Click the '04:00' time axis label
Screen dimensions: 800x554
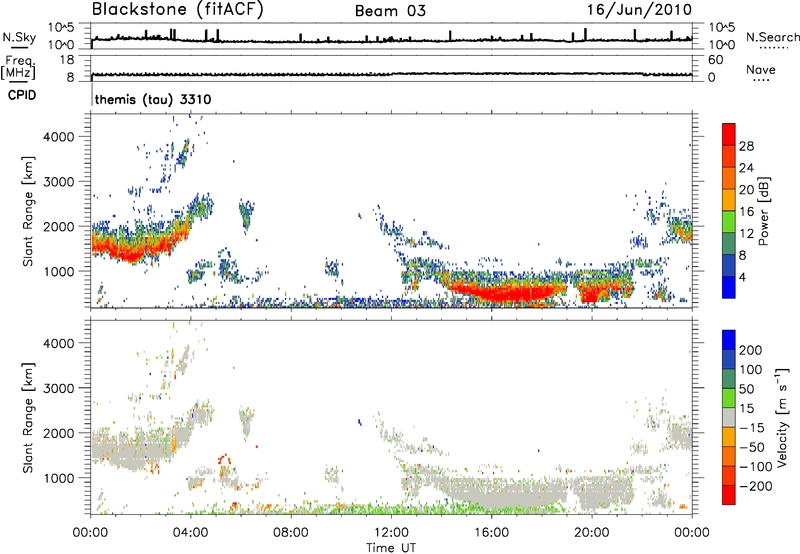pos(191,533)
